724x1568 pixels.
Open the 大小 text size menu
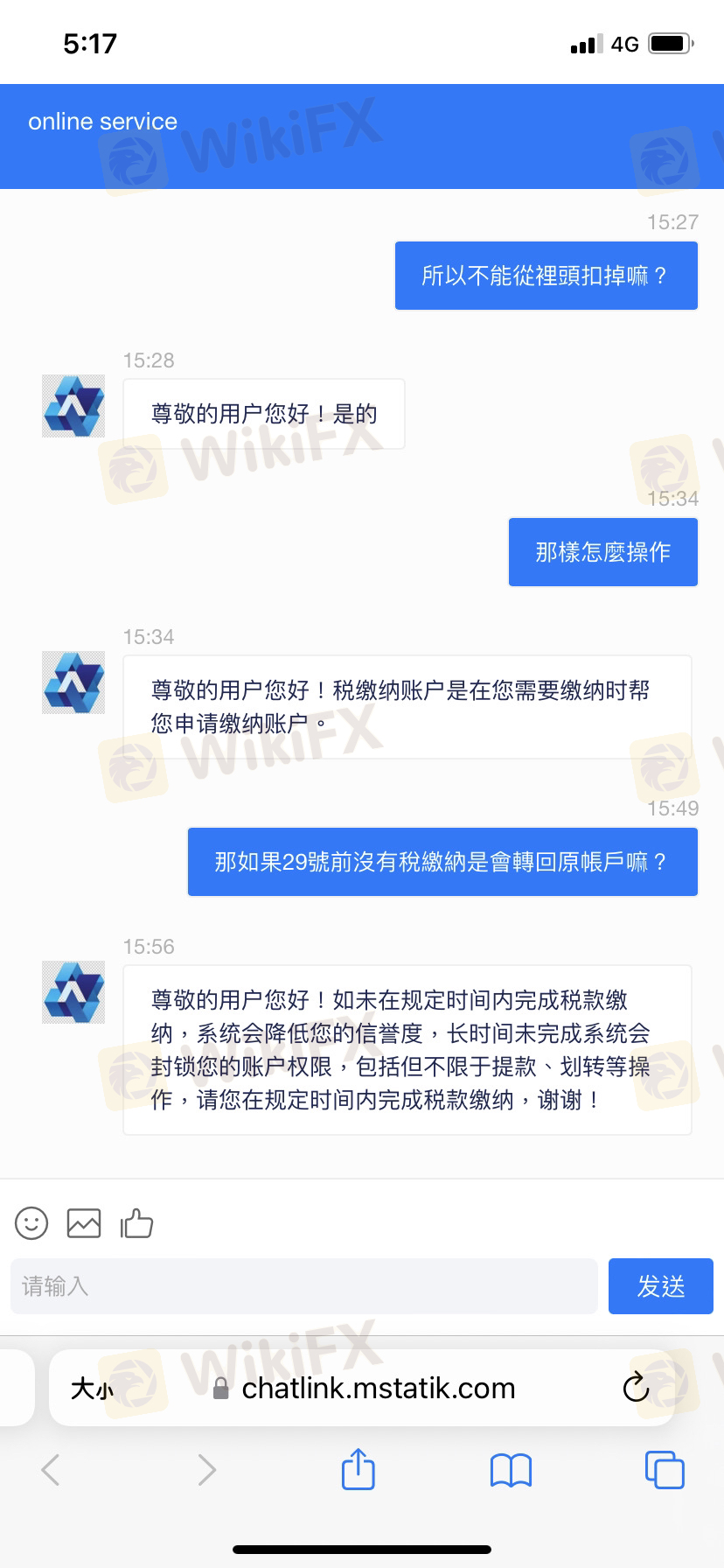(93, 1388)
